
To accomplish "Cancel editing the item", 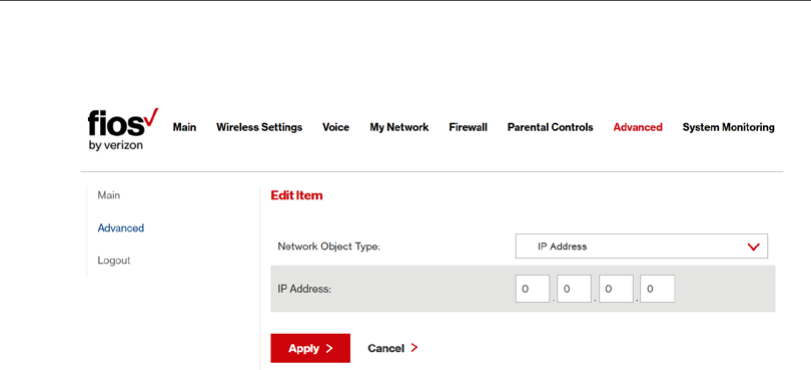I will tap(393, 348).
